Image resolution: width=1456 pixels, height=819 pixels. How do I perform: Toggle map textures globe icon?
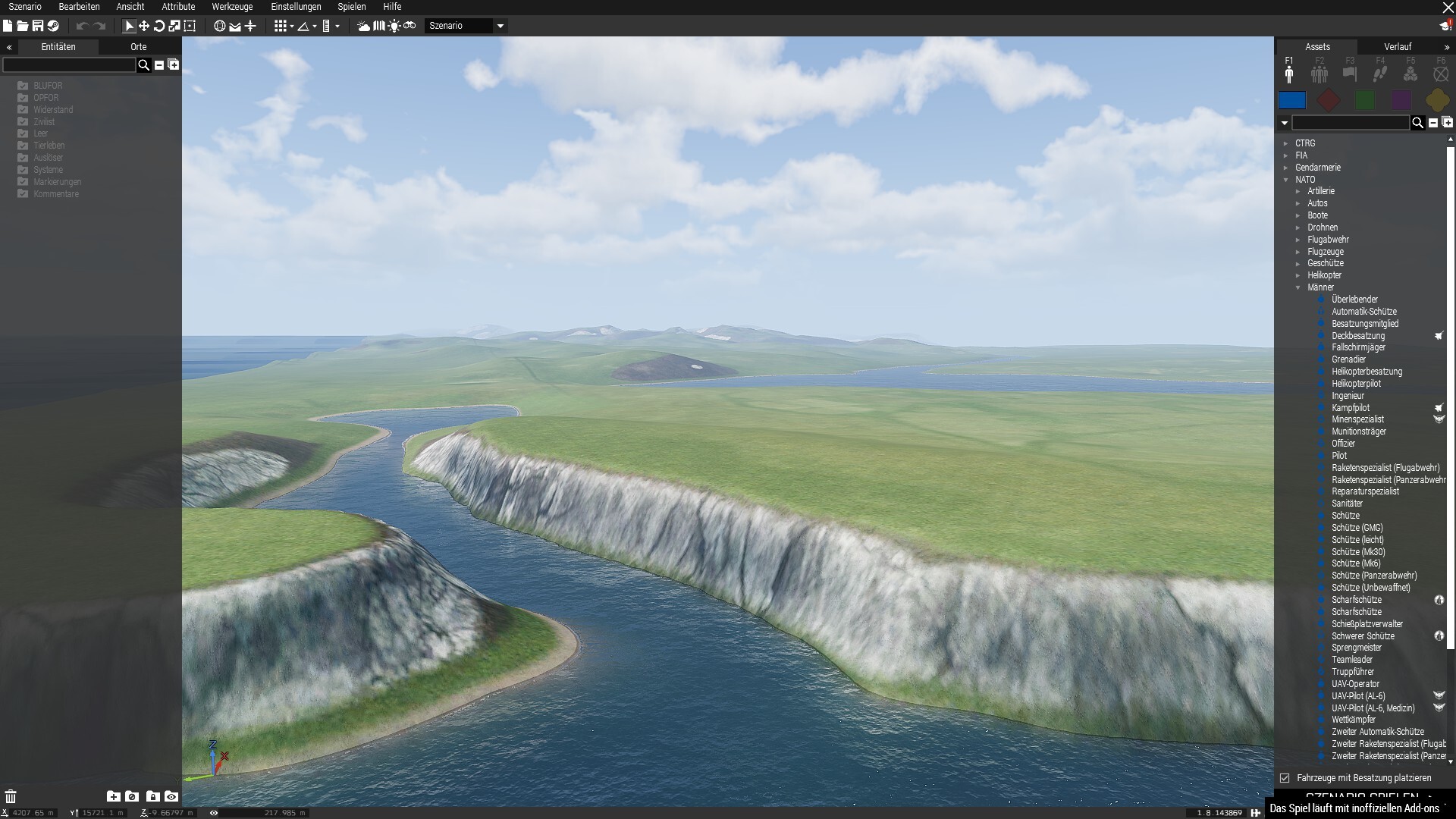pos(220,26)
